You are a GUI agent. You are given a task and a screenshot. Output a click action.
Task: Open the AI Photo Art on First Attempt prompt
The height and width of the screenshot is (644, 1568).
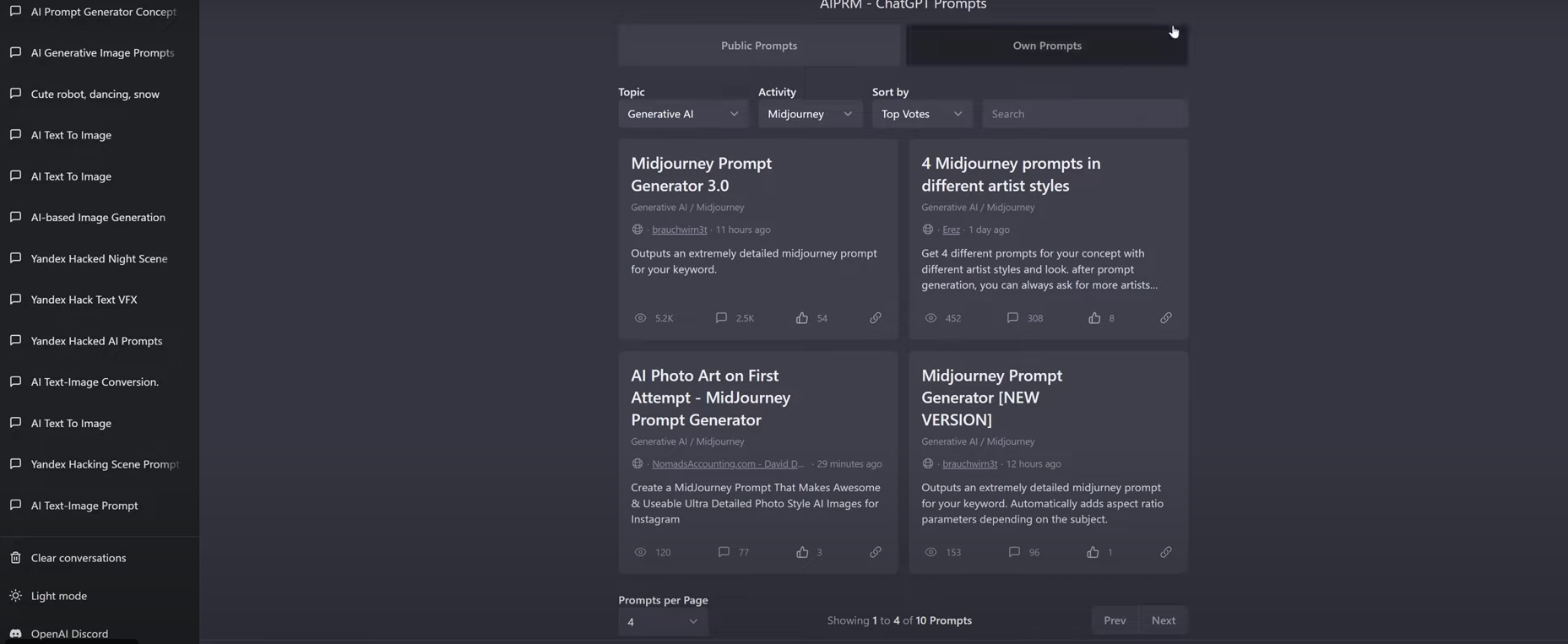pos(710,397)
